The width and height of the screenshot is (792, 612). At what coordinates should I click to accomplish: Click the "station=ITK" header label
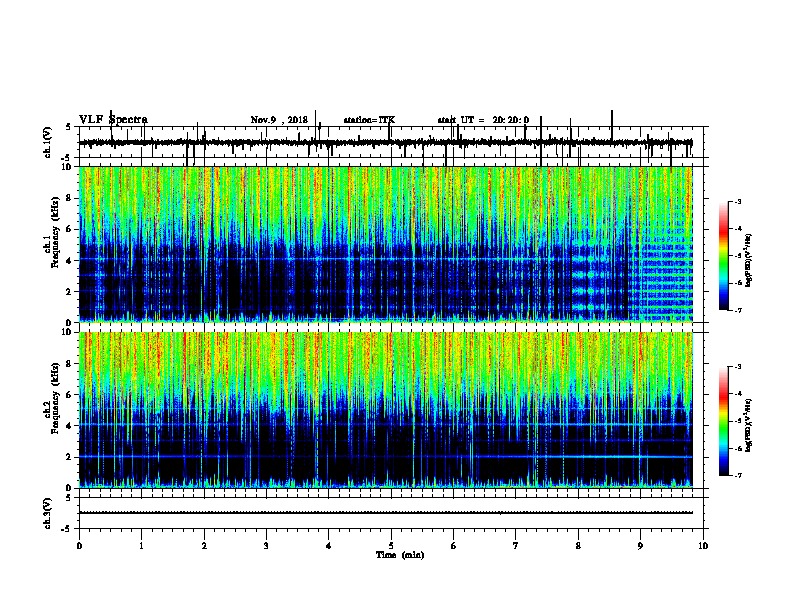(x=369, y=120)
